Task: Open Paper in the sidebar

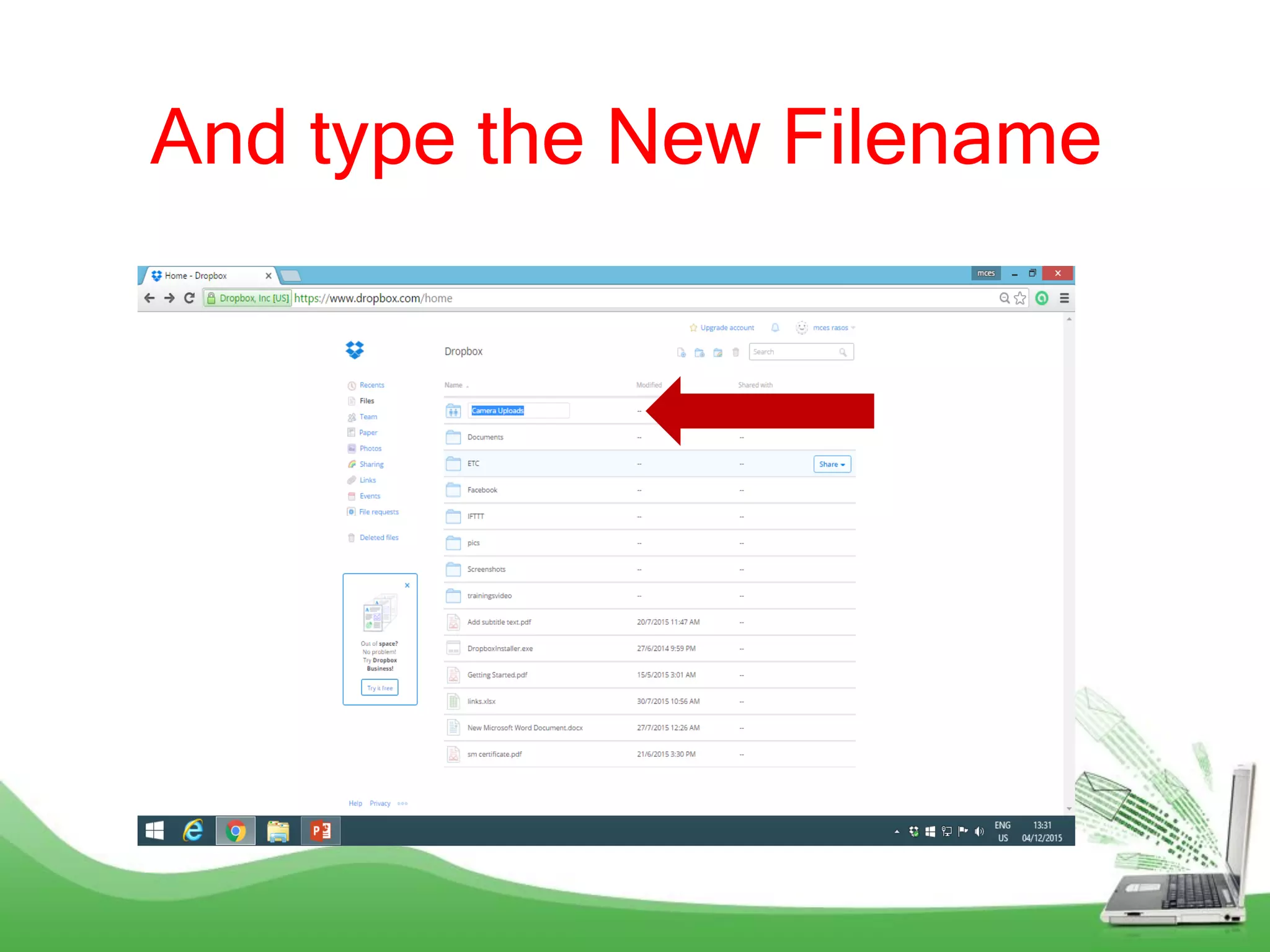Action: [x=368, y=433]
